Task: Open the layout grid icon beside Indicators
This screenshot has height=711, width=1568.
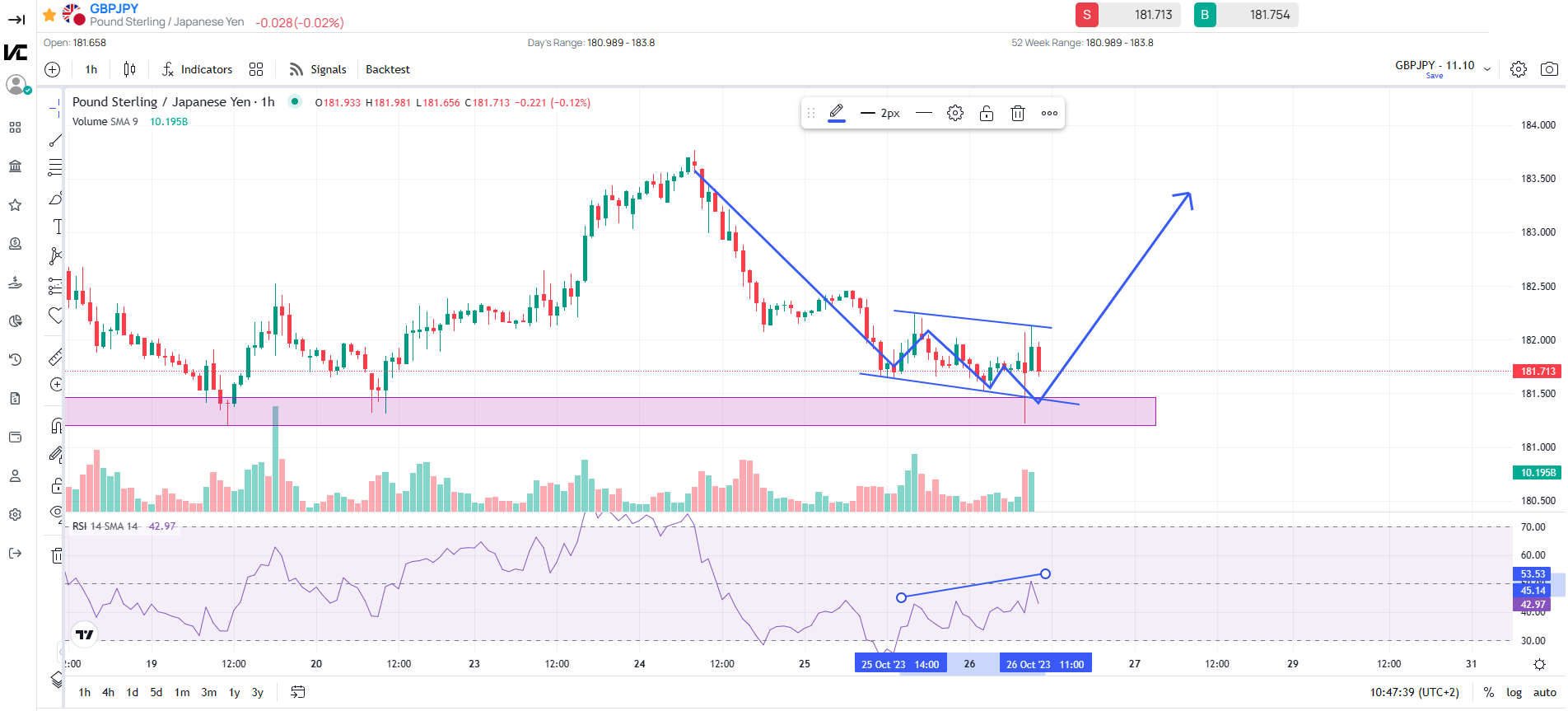Action: tap(256, 69)
